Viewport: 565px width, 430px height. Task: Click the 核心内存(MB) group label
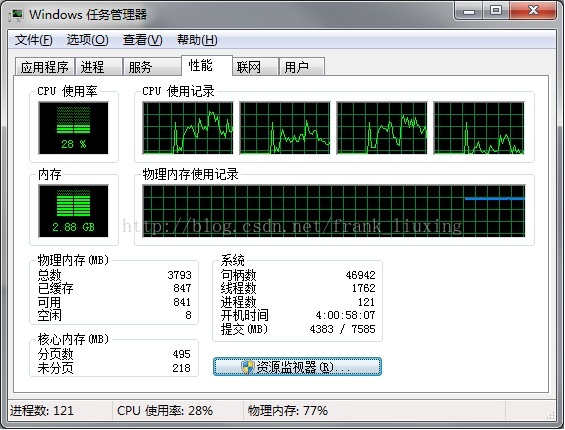click(x=74, y=339)
